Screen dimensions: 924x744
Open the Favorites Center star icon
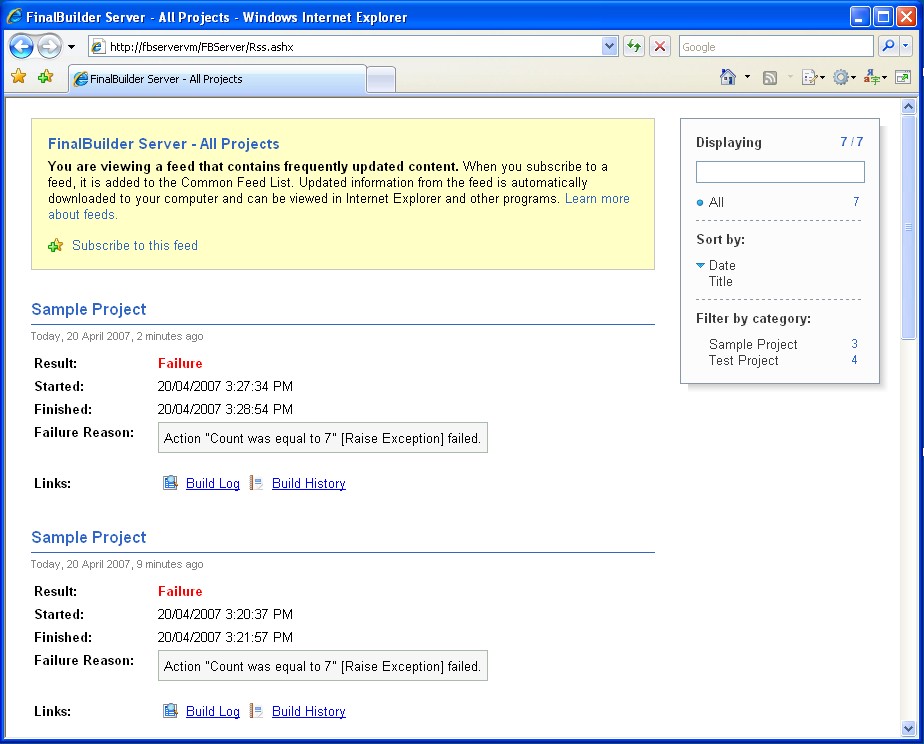19,77
